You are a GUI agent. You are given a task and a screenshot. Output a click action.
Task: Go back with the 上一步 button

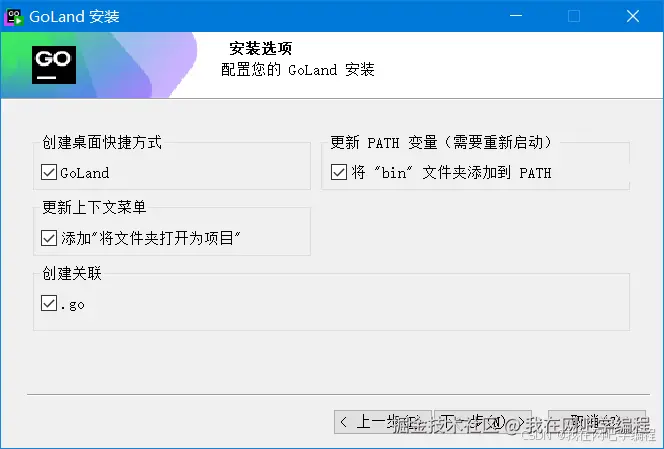click(x=383, y=422)
